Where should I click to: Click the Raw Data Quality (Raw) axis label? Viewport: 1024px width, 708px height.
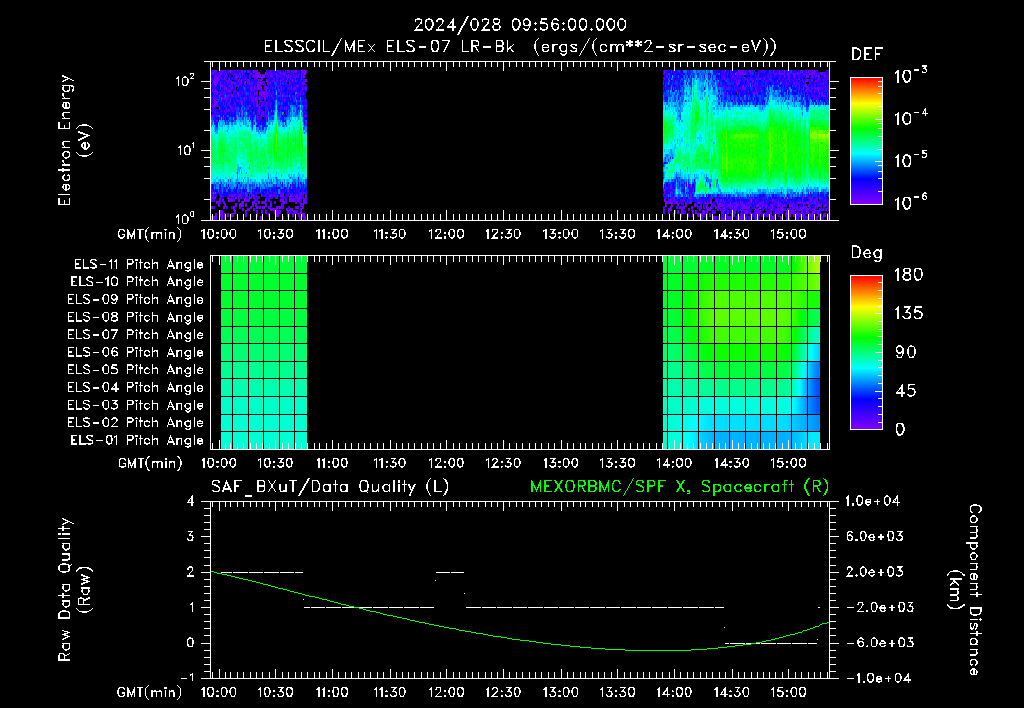point(74,590)
